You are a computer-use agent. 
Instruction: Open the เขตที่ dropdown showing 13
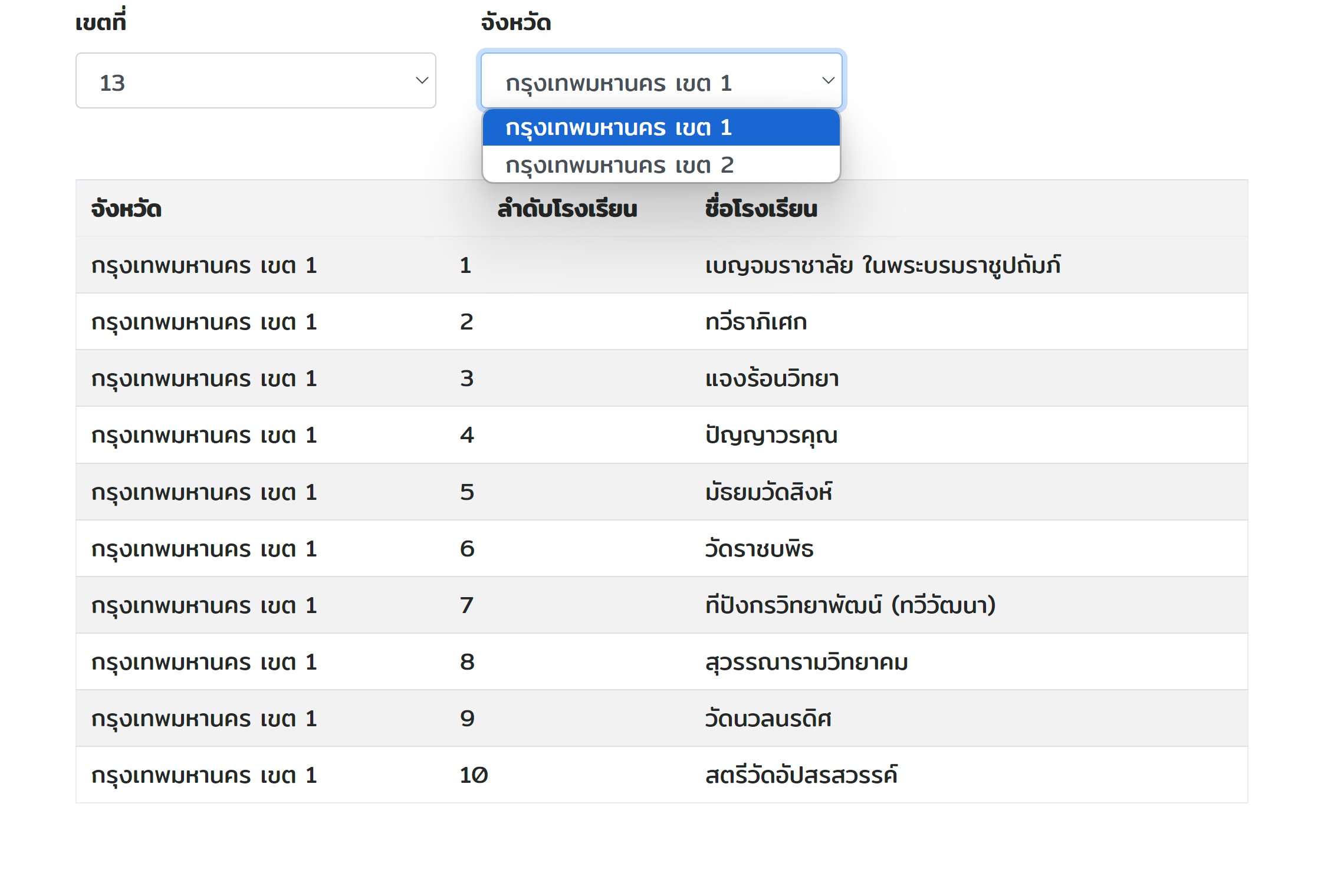(x=255, y=81)
